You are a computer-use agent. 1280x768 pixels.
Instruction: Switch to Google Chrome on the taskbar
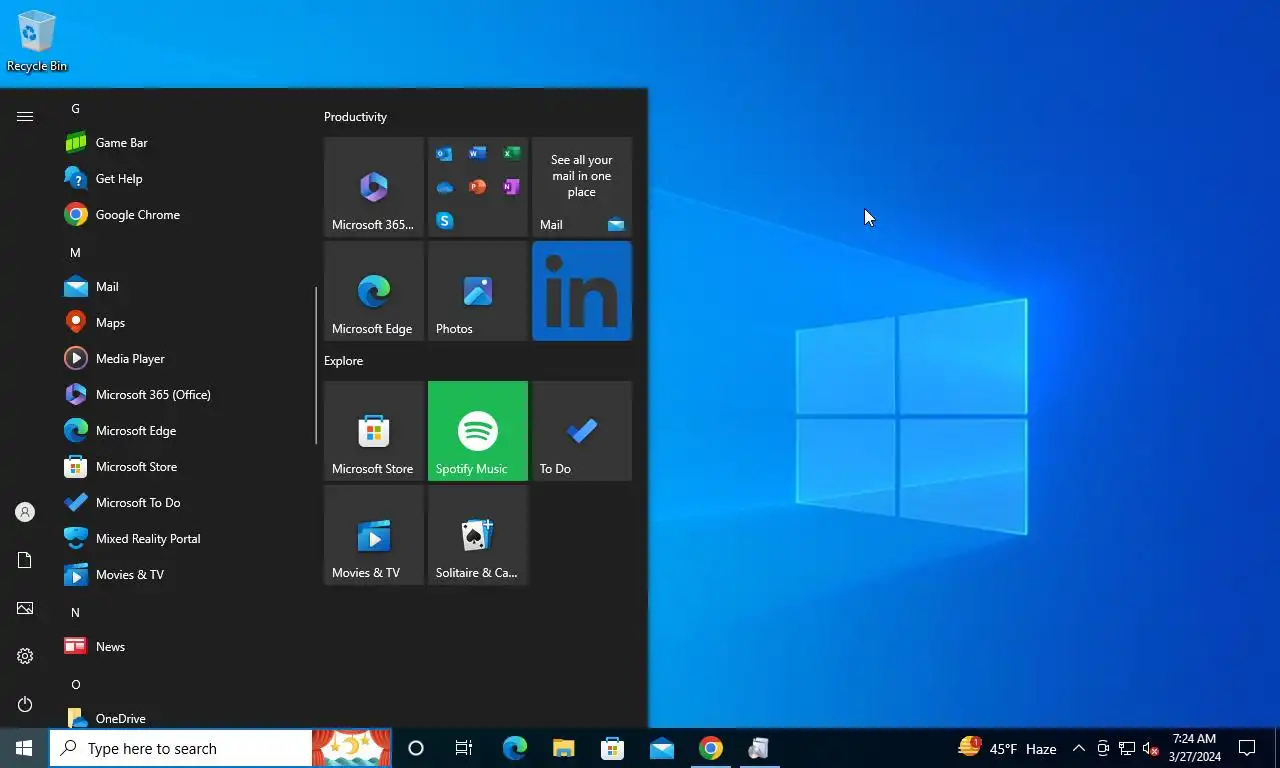coord(710,748)
